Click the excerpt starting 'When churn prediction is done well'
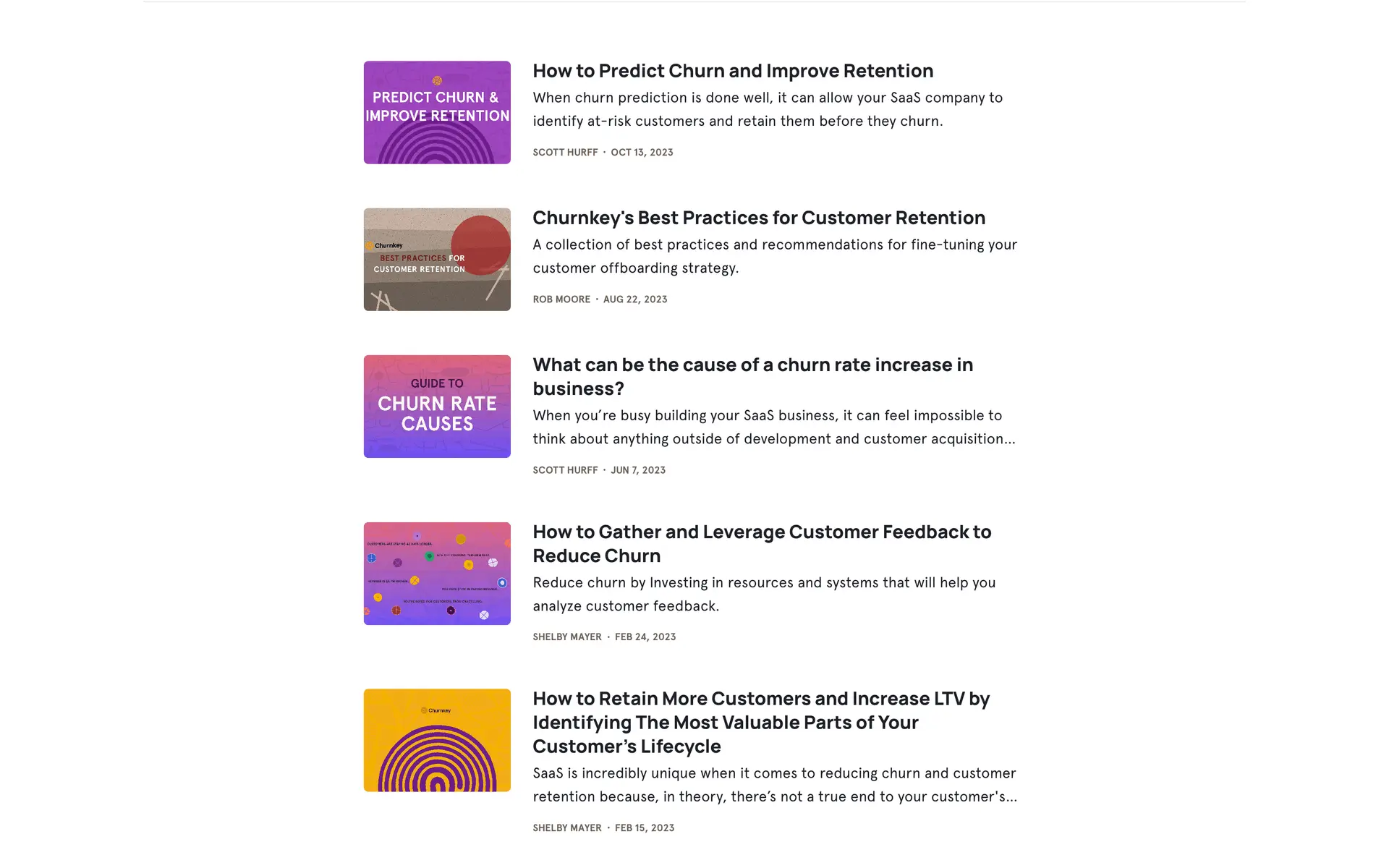Screen dimensions: 1389x868 [767, 109]
